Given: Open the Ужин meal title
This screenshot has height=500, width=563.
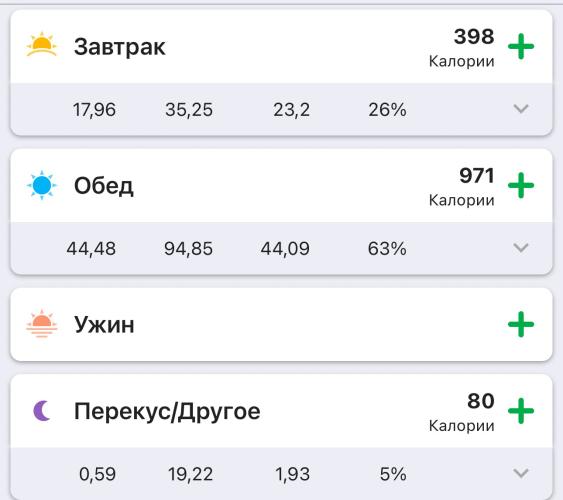Looking at the screenshot, I should point(104,324).
